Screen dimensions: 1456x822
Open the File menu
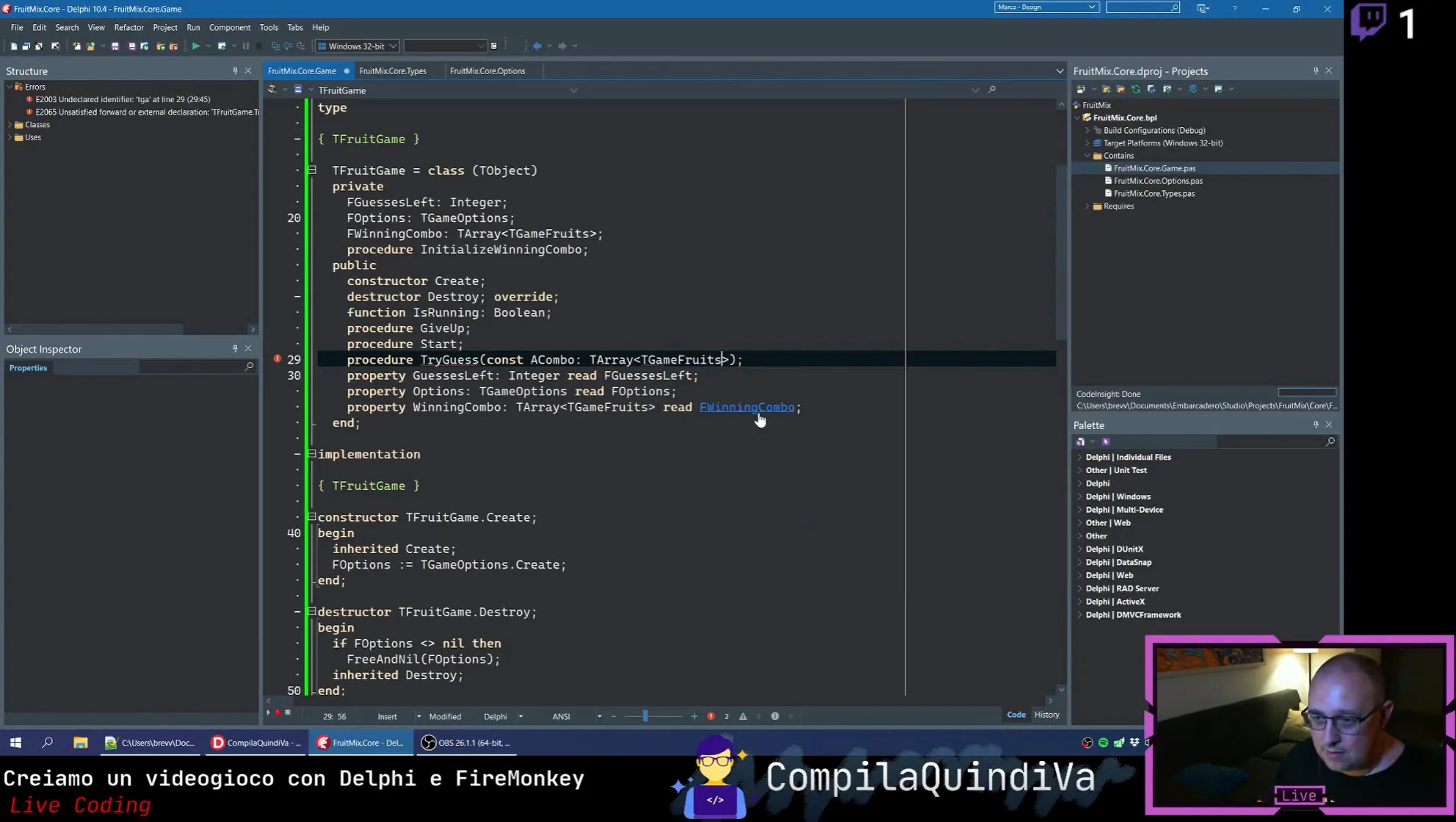pyautogui.click(x=17, y=27)
